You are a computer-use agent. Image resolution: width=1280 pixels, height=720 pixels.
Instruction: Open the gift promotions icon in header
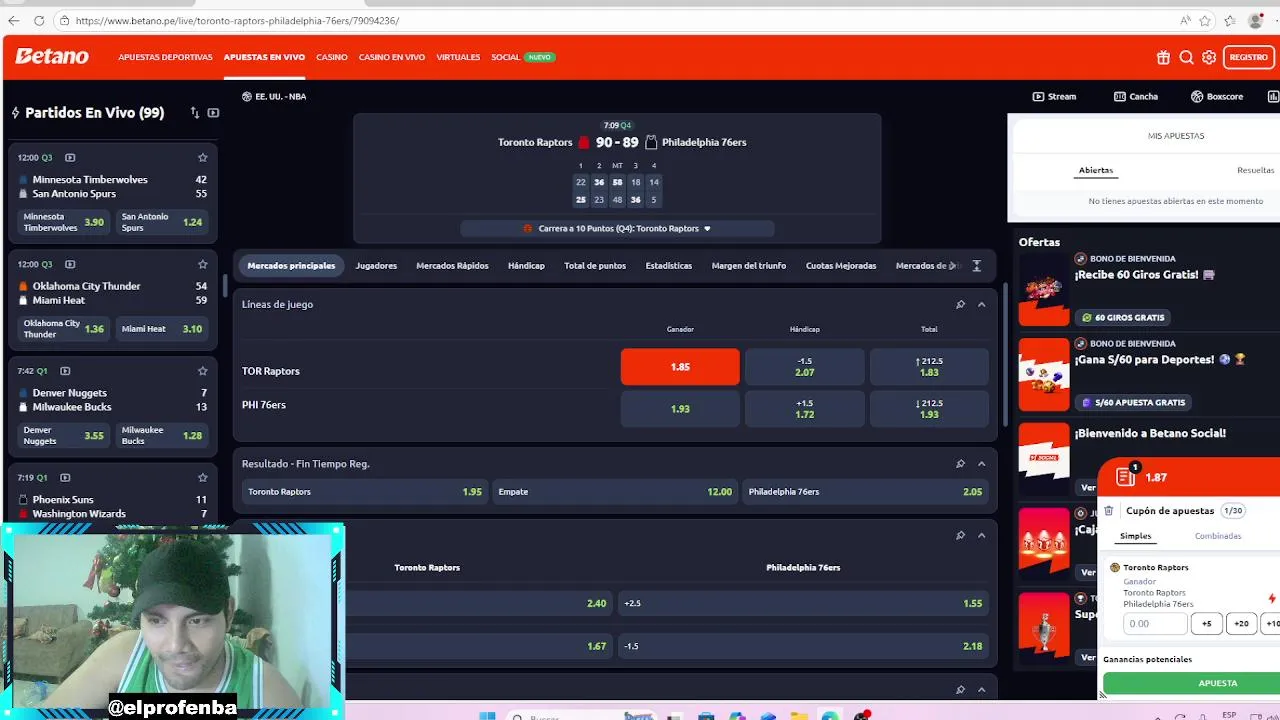pyautogui.click(x=1163, y=57)
